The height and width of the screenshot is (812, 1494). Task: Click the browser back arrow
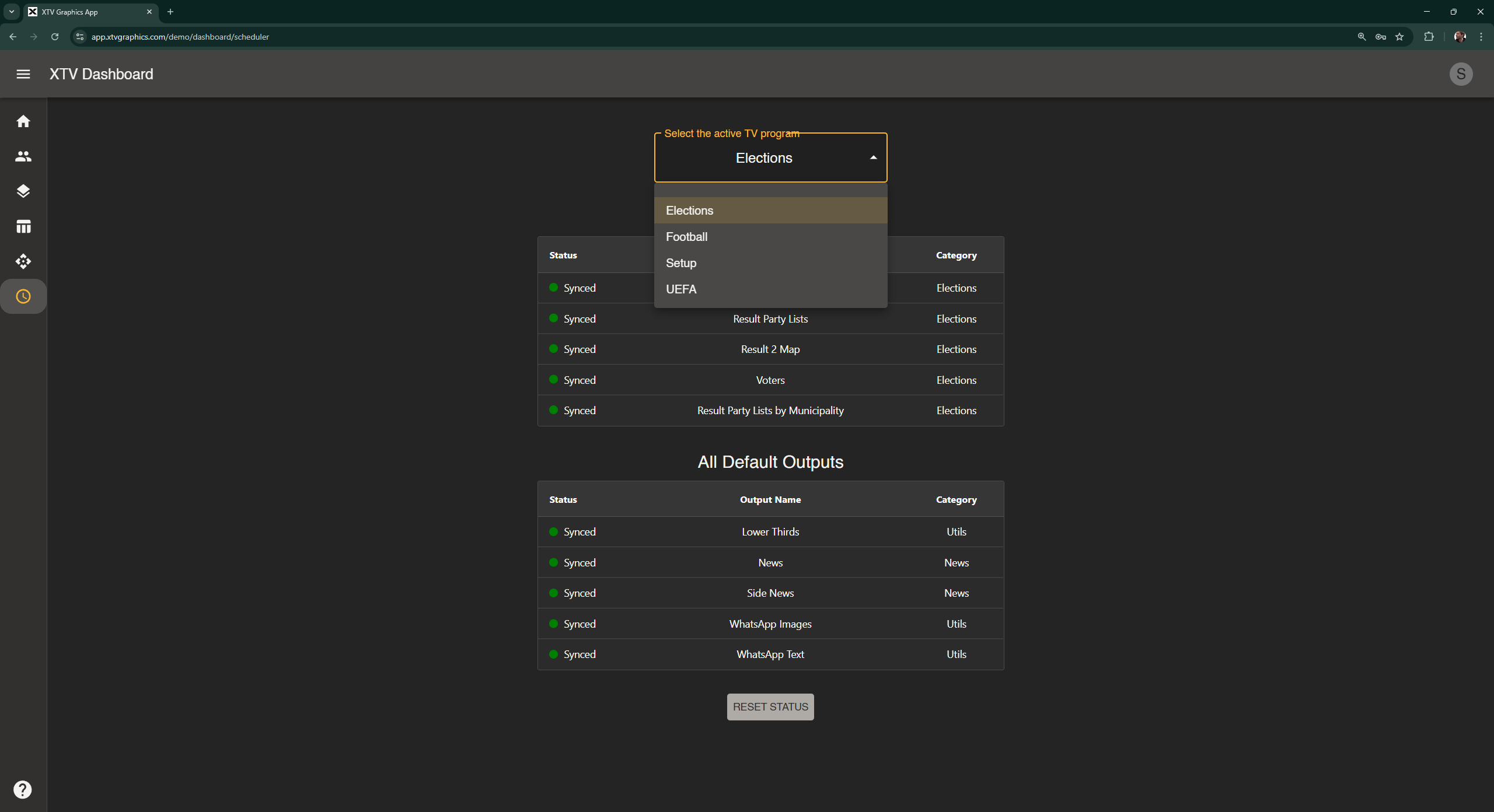(x=13, y=36)
